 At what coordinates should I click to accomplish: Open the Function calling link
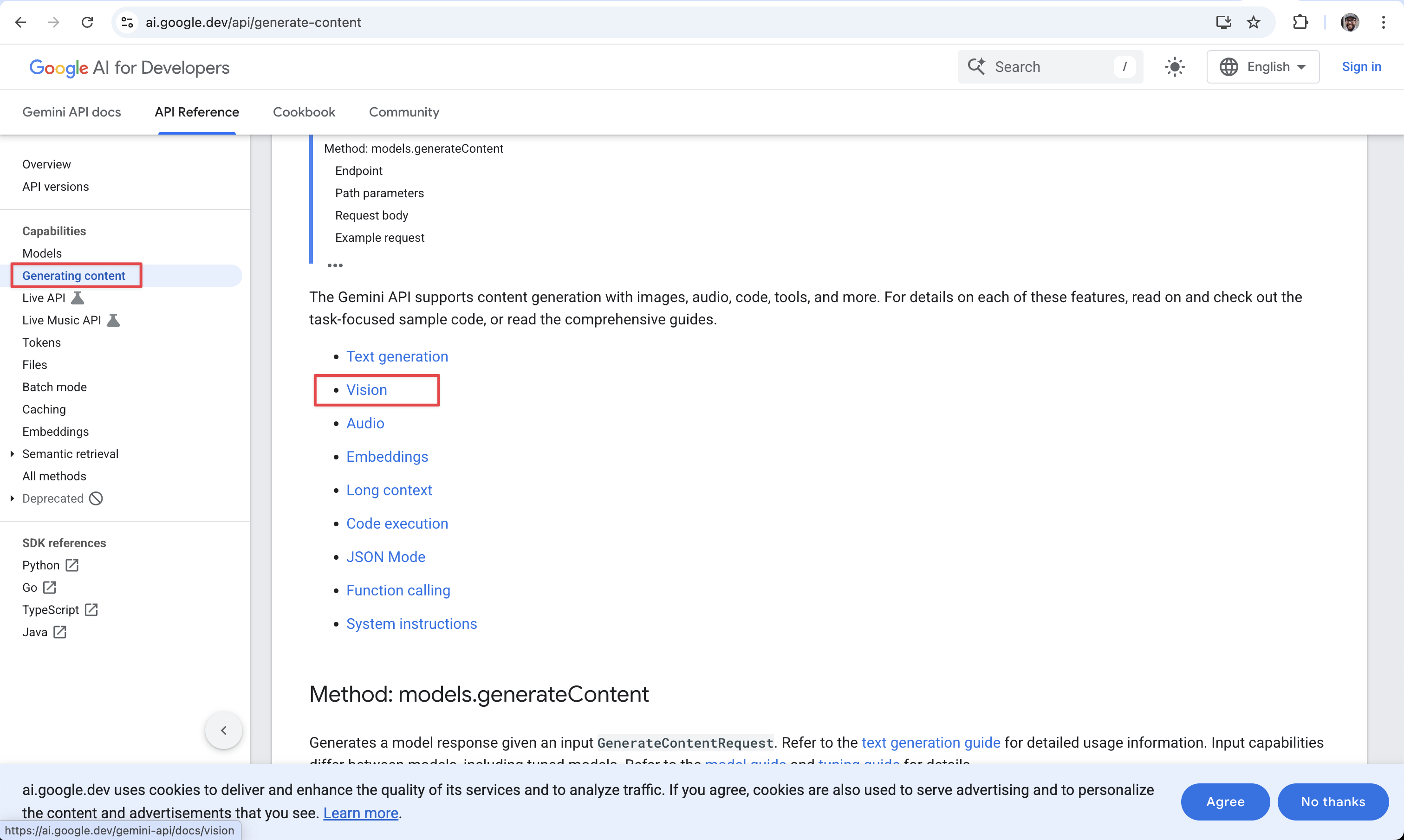(x=398, y=590)
